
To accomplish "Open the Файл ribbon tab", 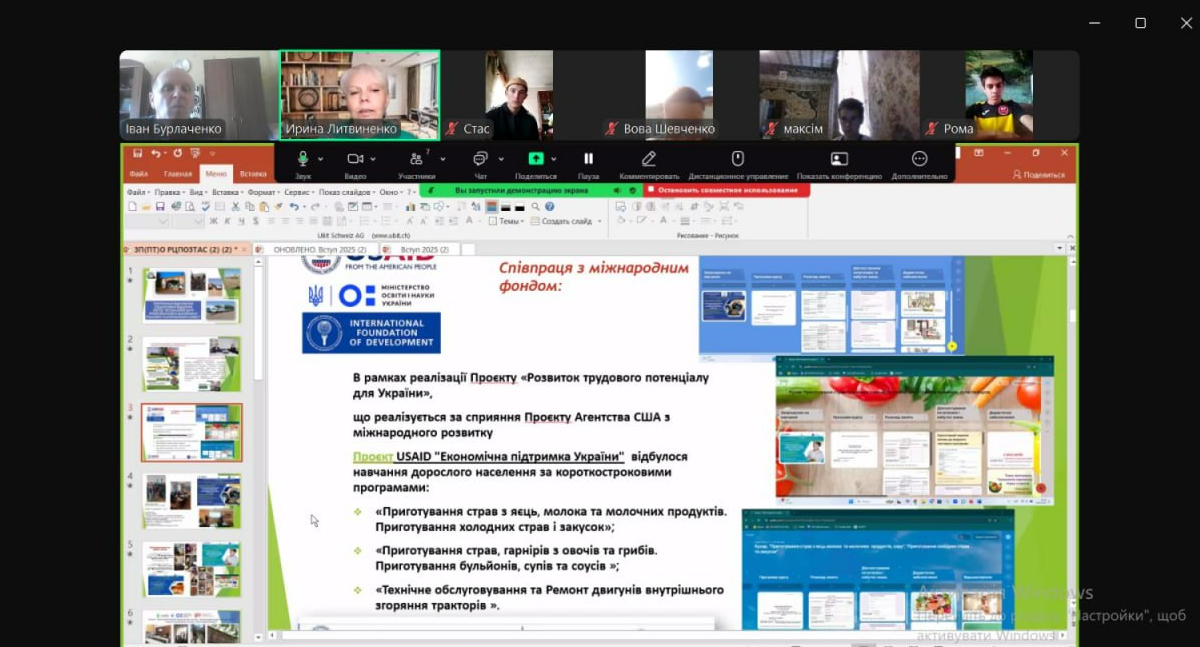I will tap(139, 174).
